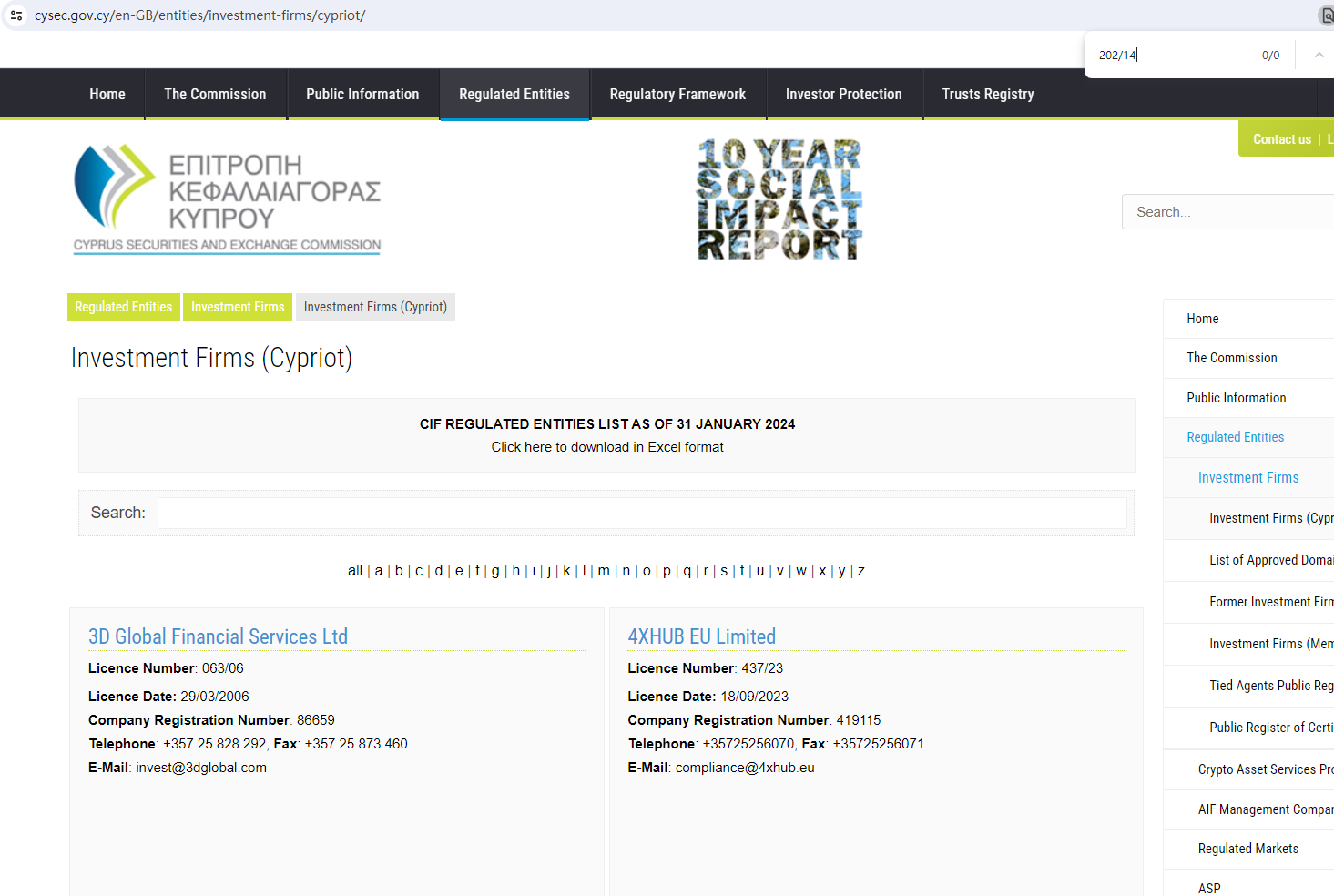Open Investment Firms in the sidebar
This screenshot has width=1334, height=896.
click(x=1248, y=477)
